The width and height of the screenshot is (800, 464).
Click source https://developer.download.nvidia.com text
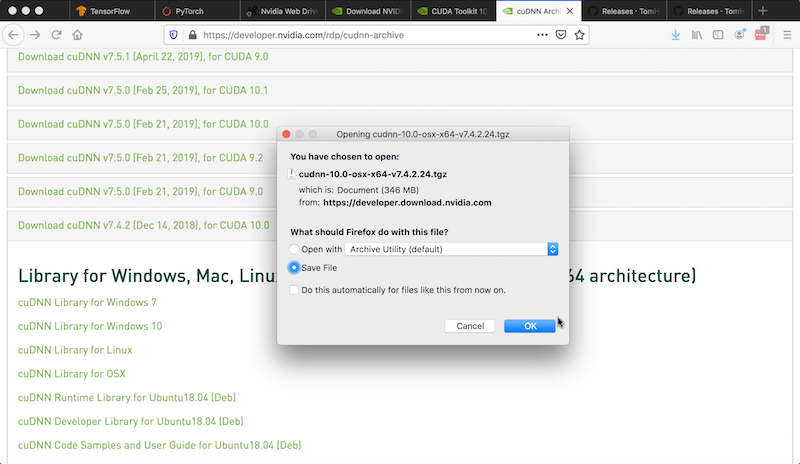pyautogui.click(x=407, y=203)
